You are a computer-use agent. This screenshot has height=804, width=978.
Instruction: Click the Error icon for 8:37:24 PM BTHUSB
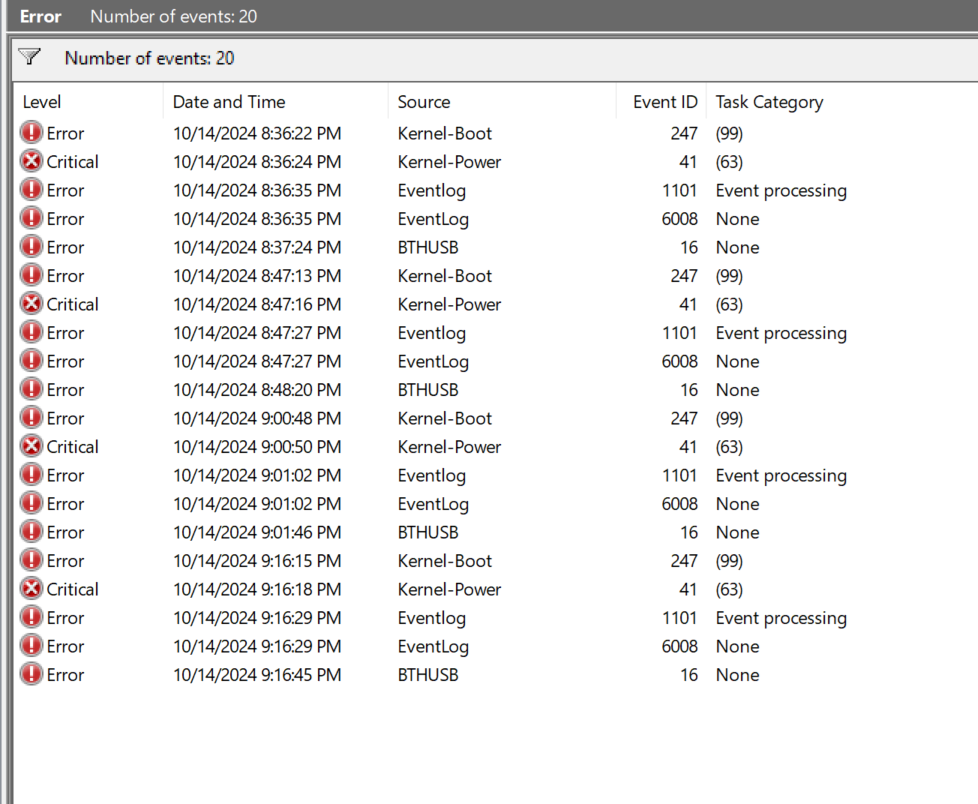[31, 247]
